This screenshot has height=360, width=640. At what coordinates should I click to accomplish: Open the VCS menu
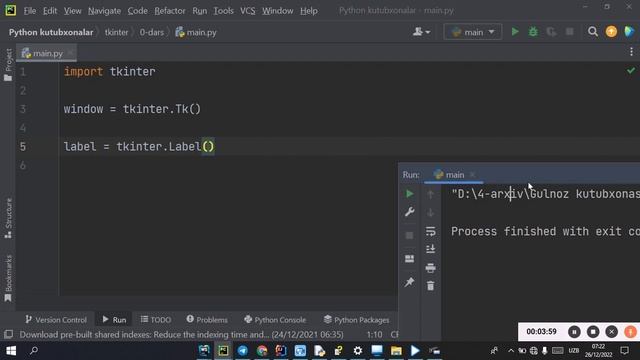pos(247,11)
